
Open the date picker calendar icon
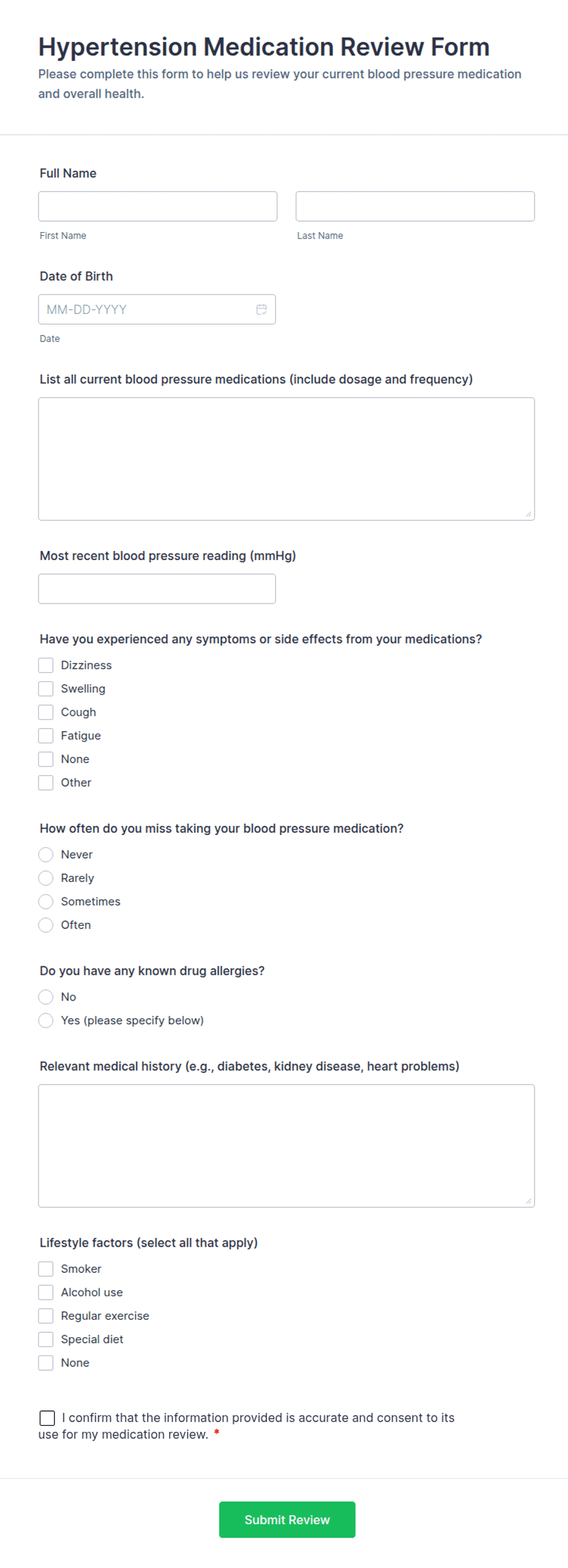(261, 309)
